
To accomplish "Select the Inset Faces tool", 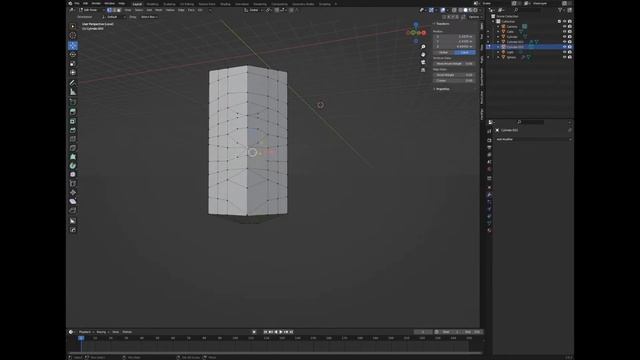I will (73, 121).
